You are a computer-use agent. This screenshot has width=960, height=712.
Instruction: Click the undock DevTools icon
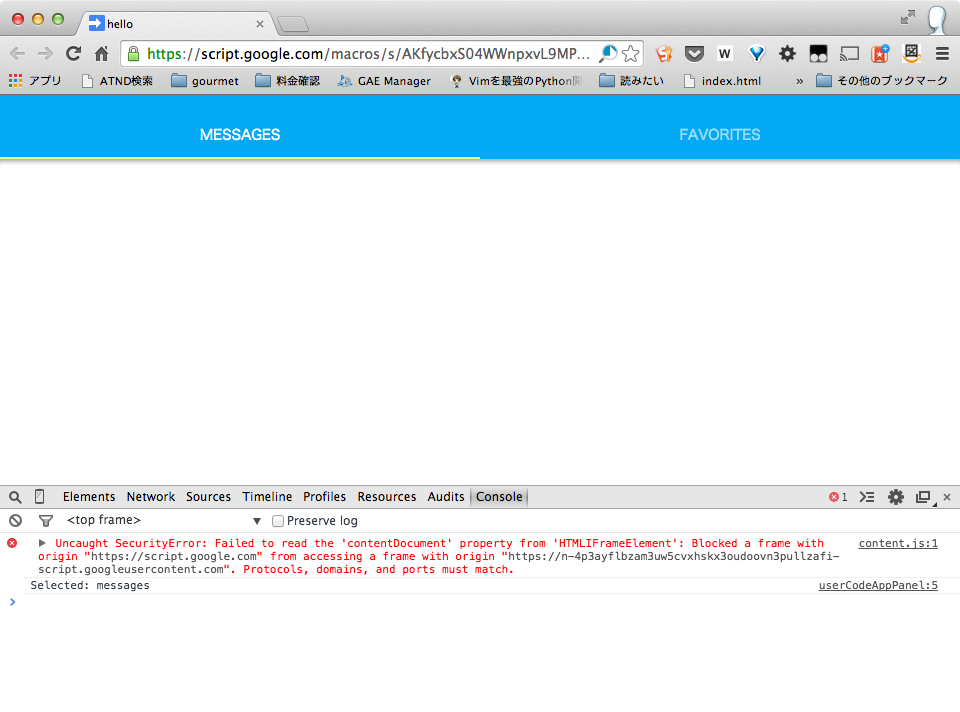click(x=922, y=496)
